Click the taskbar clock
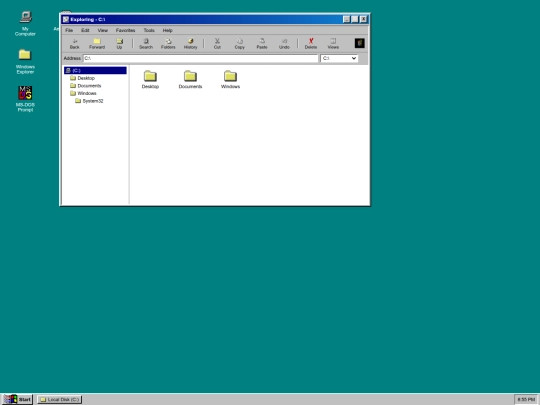Image resolution: width=540 pixels, height=405 pixels. 526,399
